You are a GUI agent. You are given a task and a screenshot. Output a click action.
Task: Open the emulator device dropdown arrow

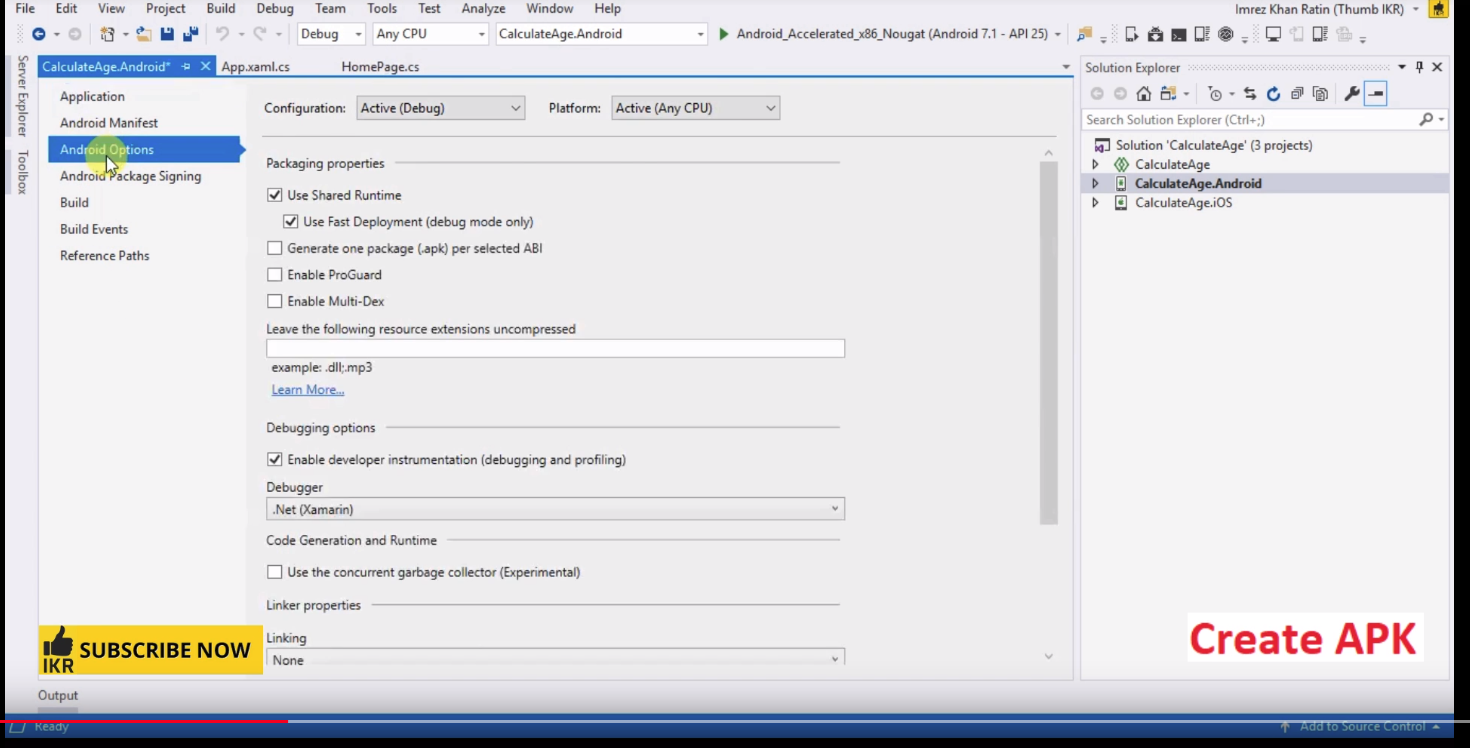click(x=1057, y=34)
